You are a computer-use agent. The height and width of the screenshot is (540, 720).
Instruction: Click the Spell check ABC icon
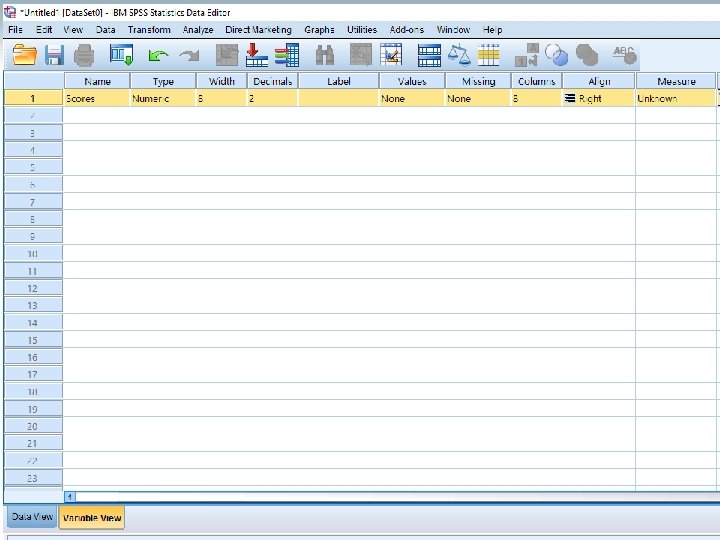pos(624,55)
